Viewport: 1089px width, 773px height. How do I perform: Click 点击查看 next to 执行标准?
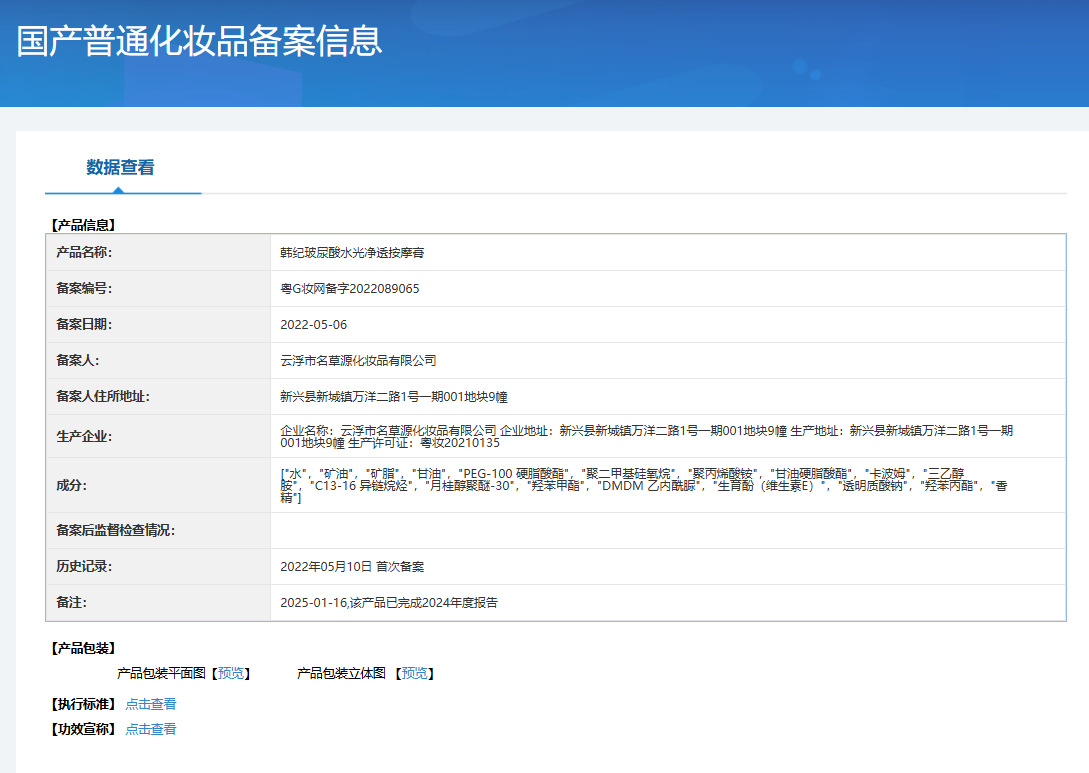[x=151, y=704]
